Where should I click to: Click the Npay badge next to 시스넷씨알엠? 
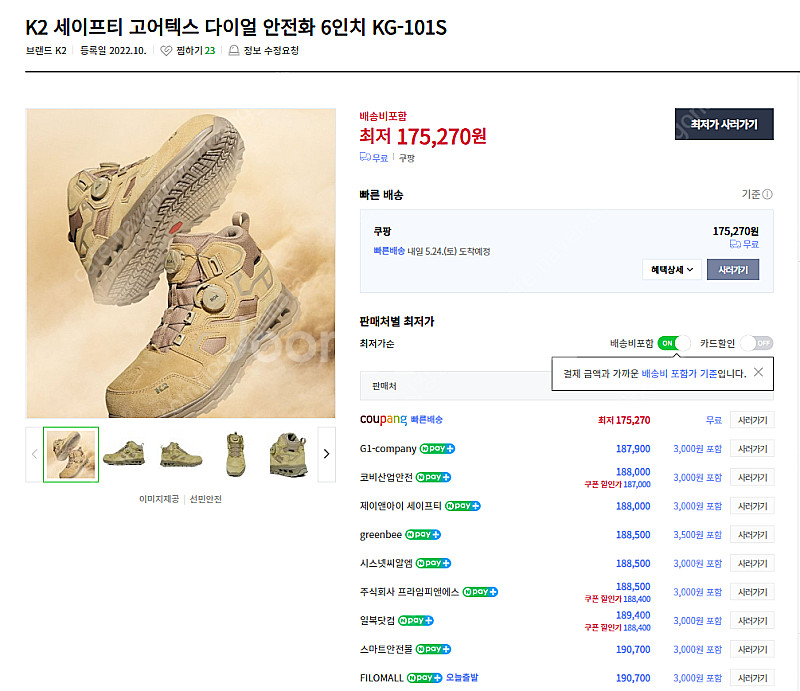pos(433,563)
